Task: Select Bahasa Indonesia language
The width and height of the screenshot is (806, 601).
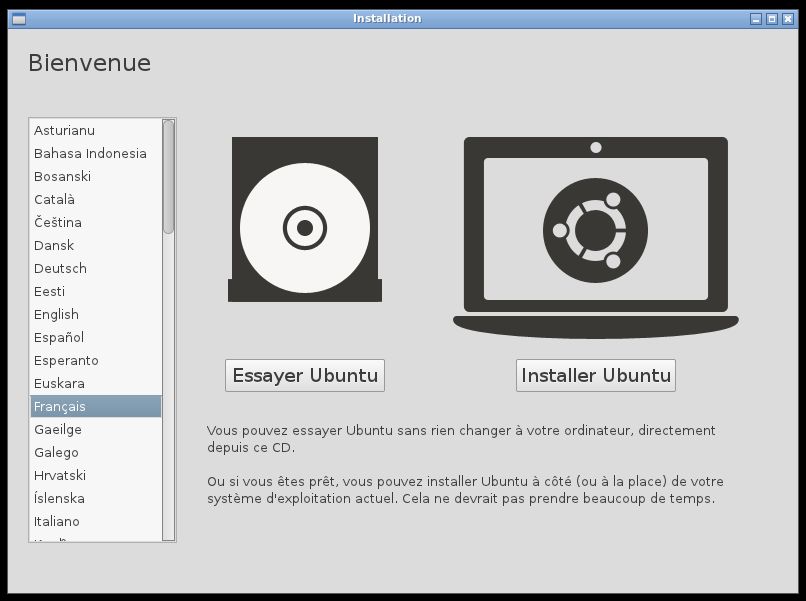Action: pyautogui.click(x=96, y=154)
